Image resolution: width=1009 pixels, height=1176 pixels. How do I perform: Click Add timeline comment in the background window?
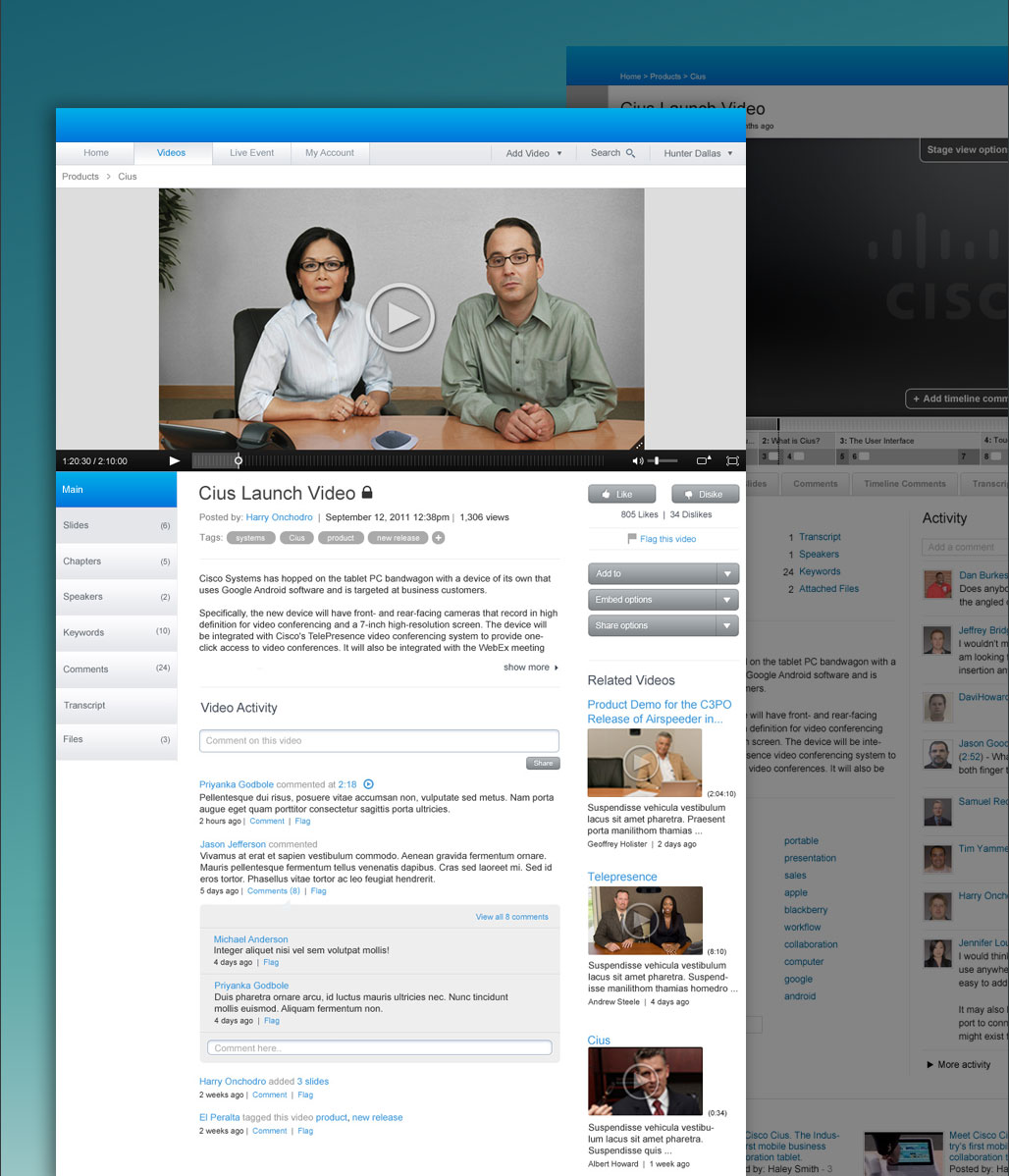[958, 399]
